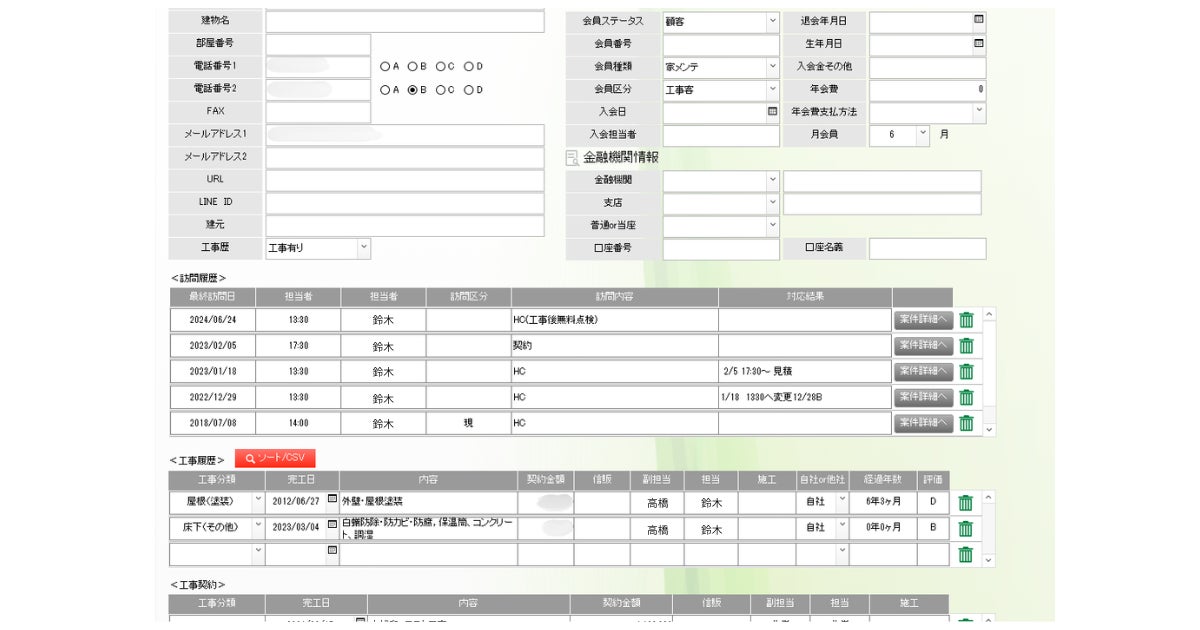Screen dimensions: 1200x630
Task: Open the 入会日 calendar picker
Action: pyautogui.click(x=772, y=111)
